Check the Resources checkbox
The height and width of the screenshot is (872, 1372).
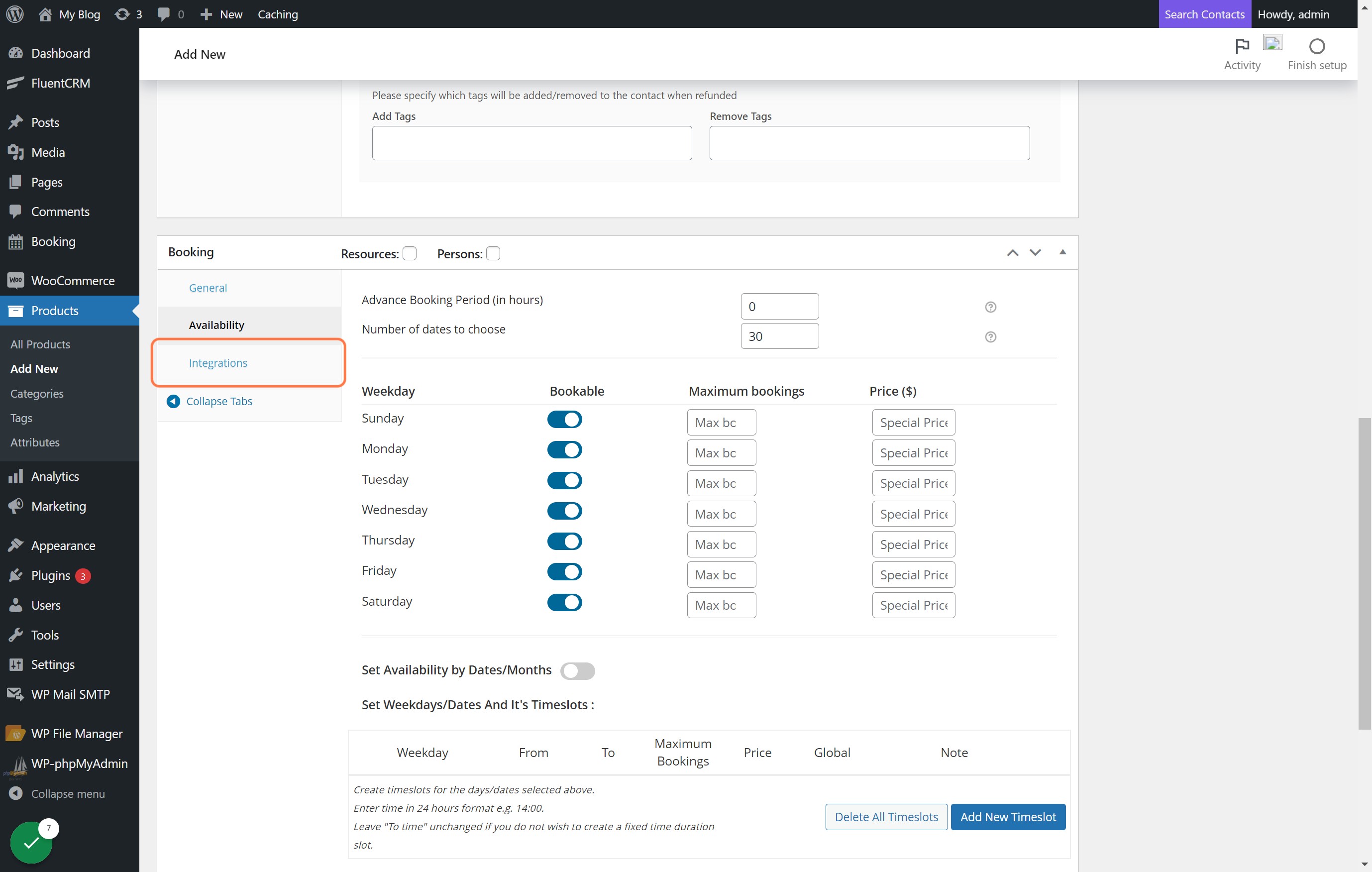pyautogui.click(x=409, y=253)
